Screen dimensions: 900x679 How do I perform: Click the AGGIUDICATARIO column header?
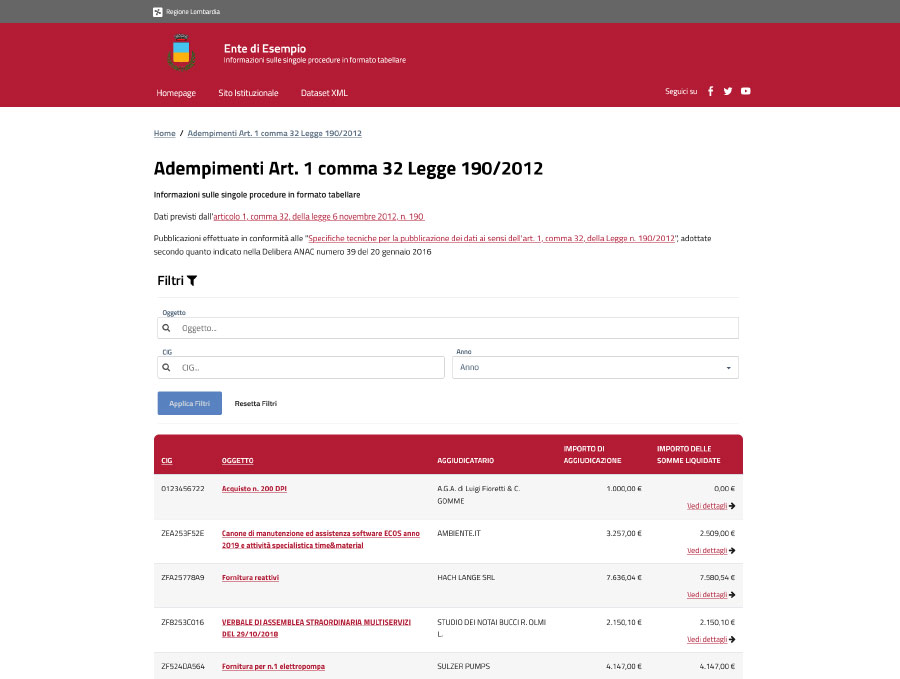(x=465, y=461)
